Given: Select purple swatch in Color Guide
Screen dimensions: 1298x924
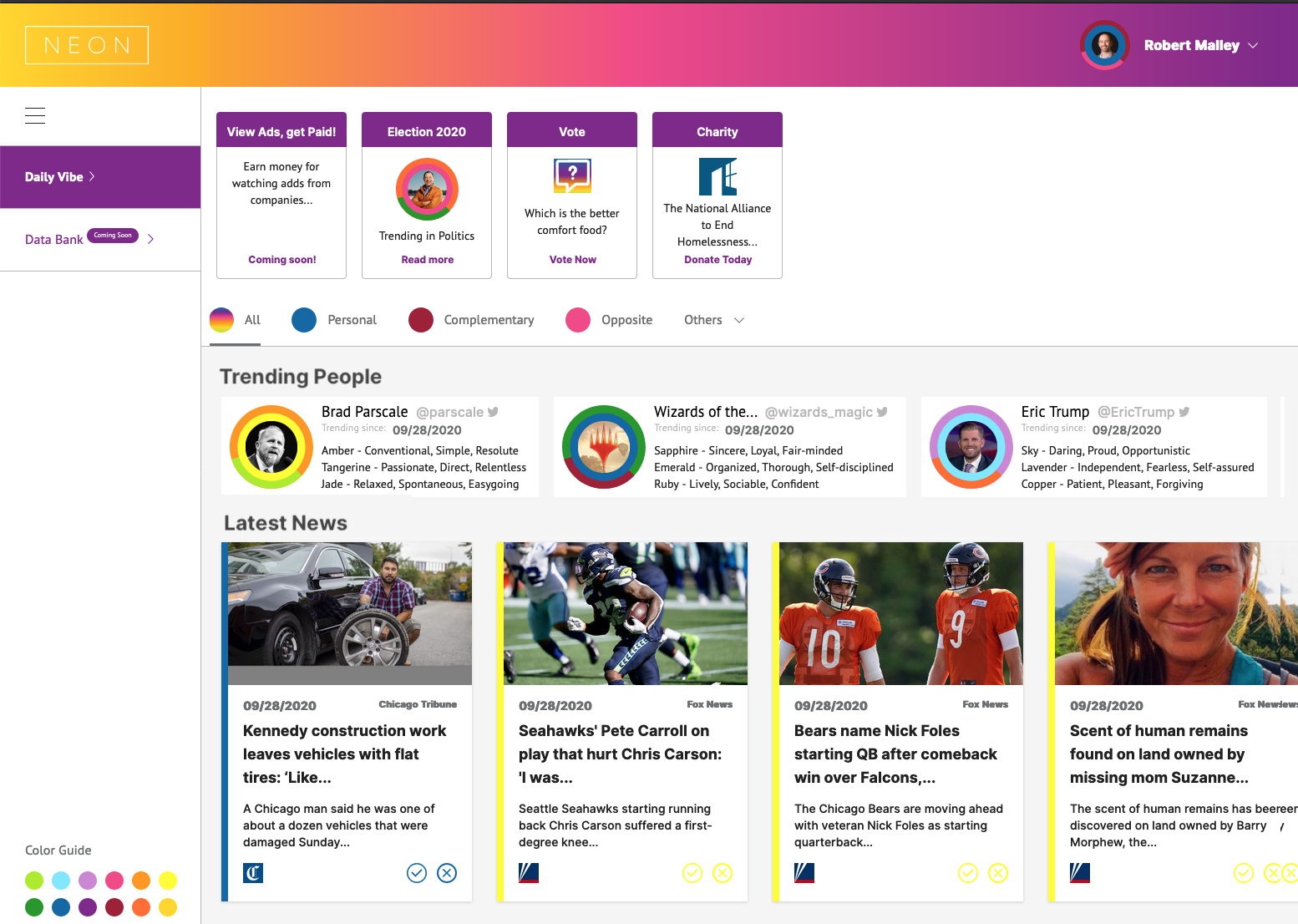Looking at the screenshot, I should click(88, 906).
